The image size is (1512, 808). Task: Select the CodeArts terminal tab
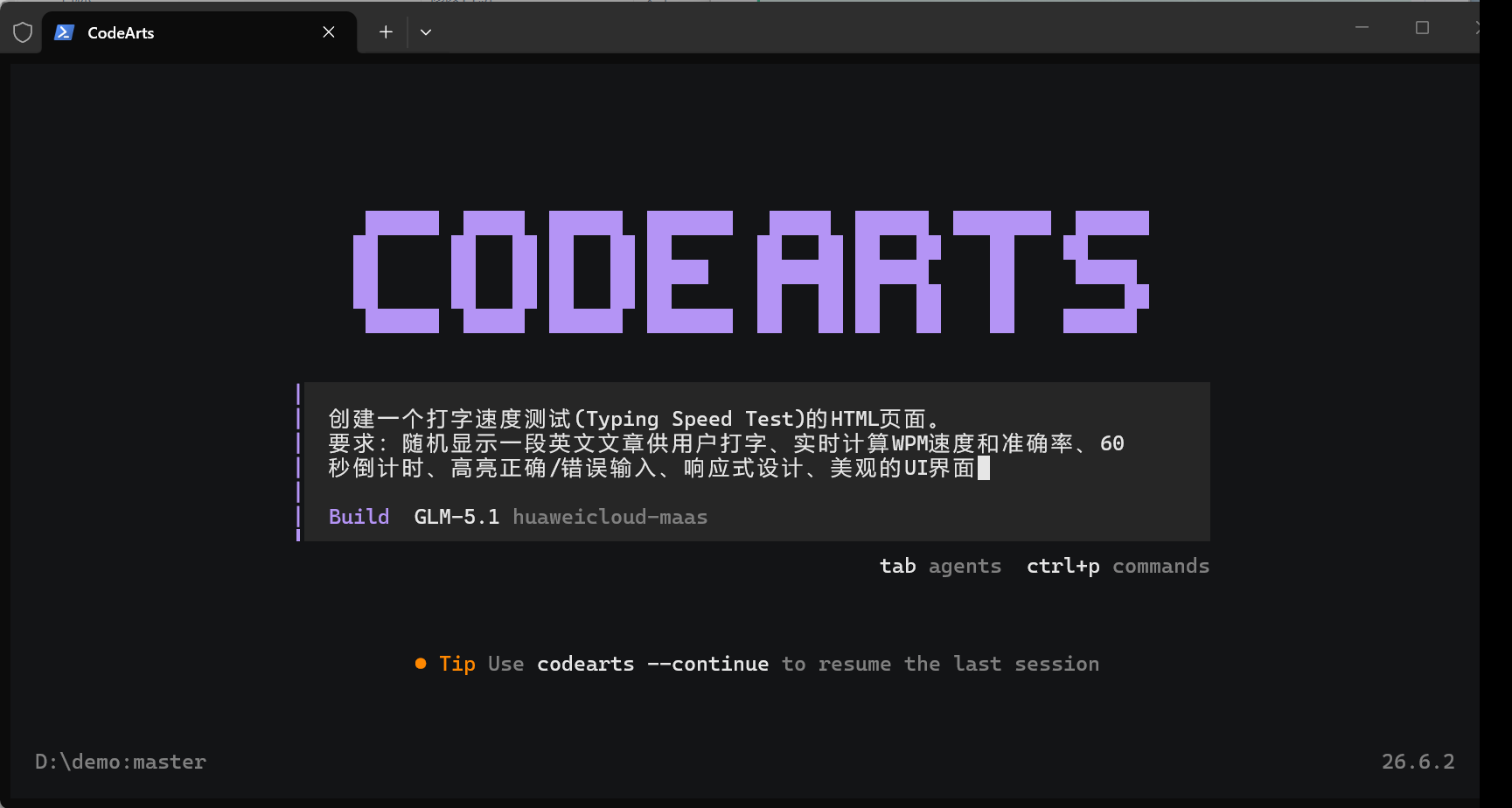click(x=199, y=32)
